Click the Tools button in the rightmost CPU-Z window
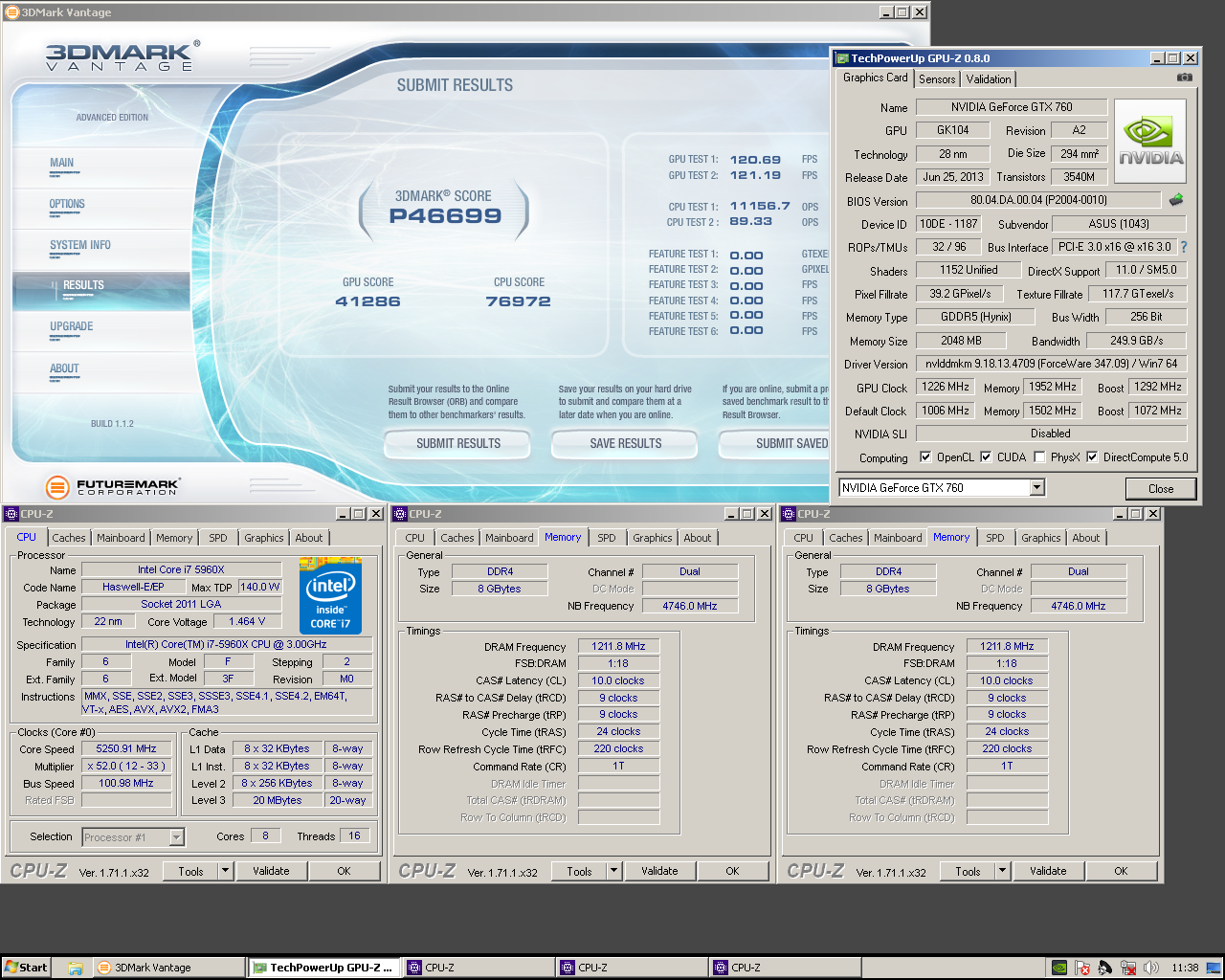 click(x=968, y=871)
